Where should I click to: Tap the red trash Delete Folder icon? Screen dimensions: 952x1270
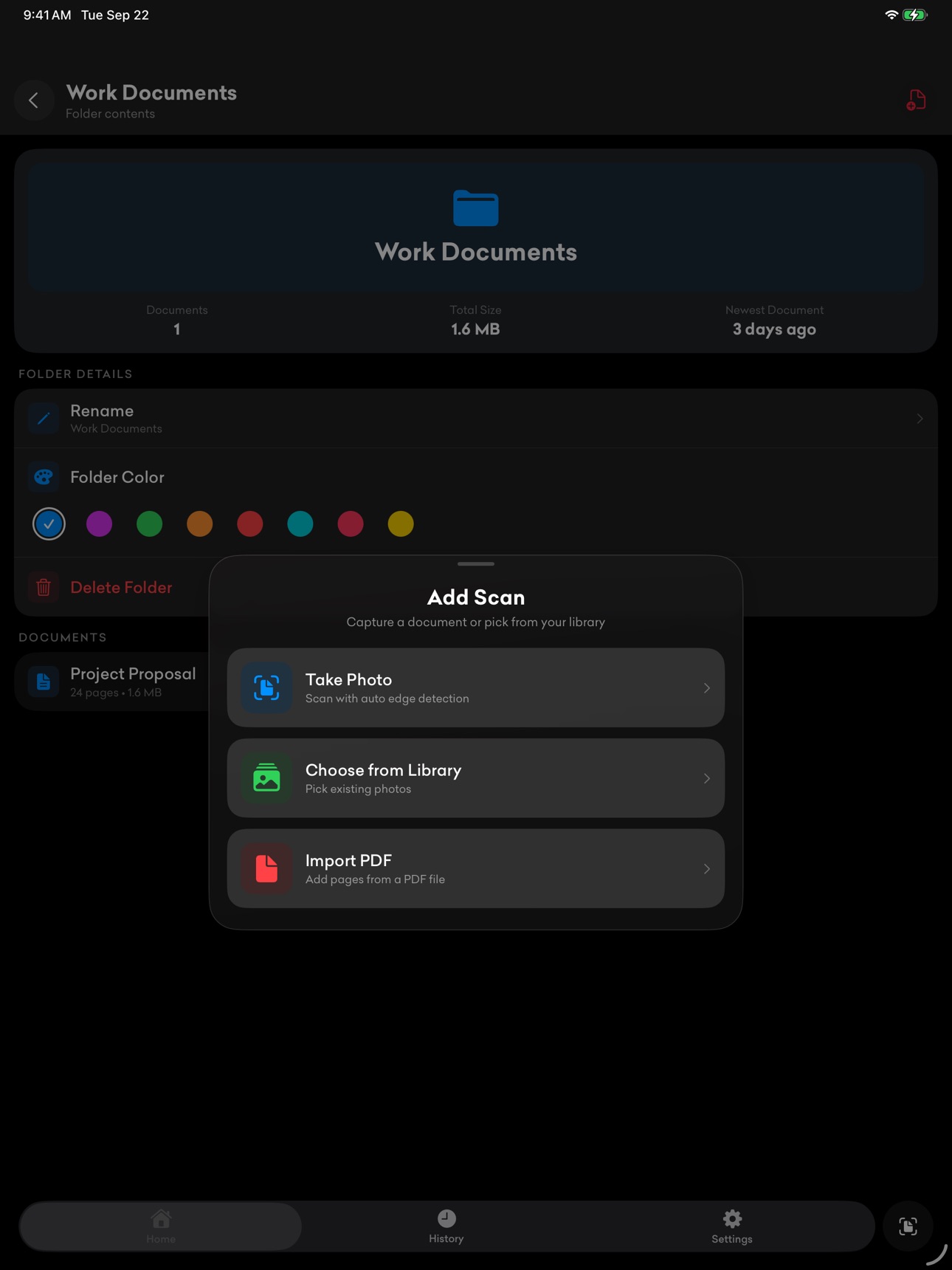tap(44, 587)
